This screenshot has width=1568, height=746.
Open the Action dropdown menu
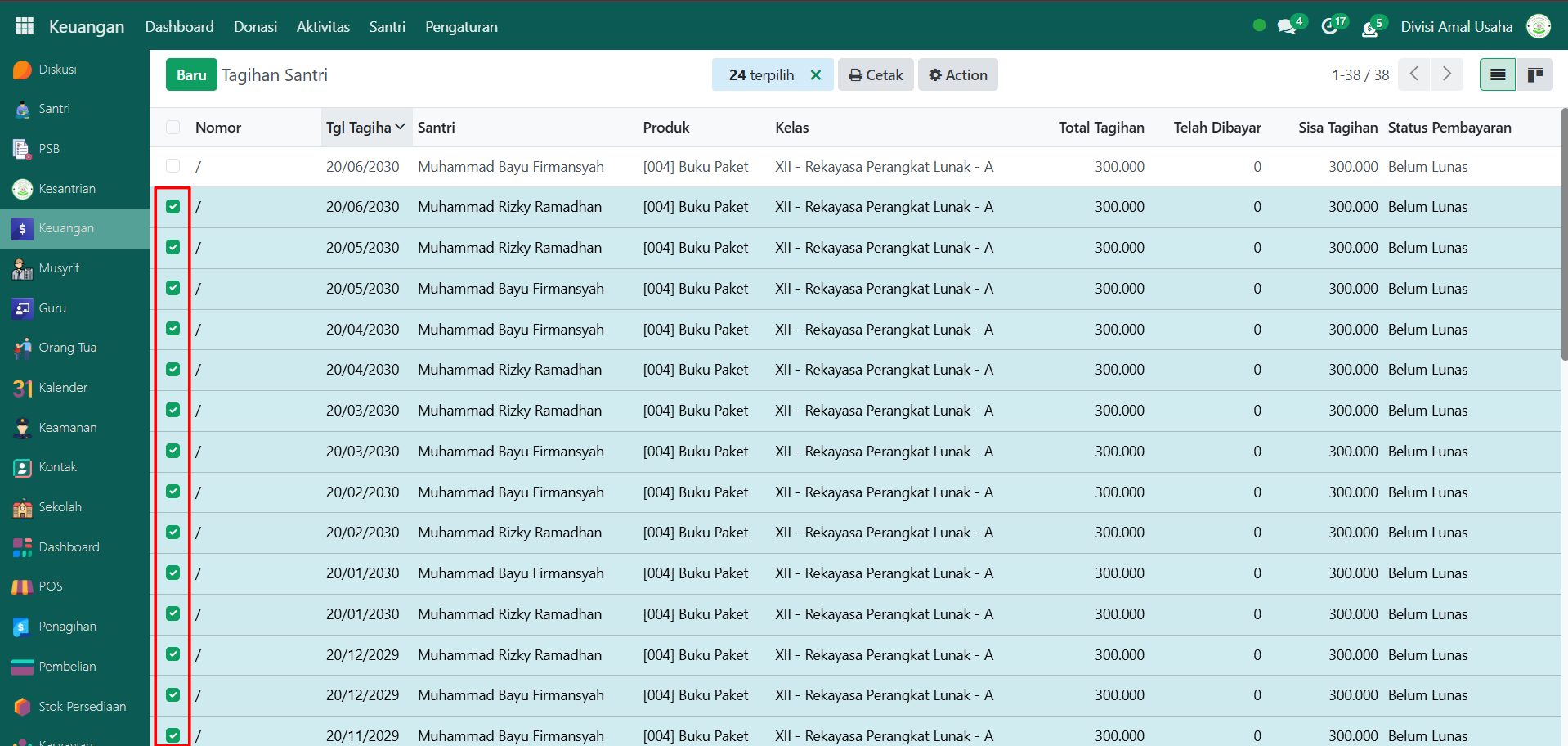click(x=957, y=75)
